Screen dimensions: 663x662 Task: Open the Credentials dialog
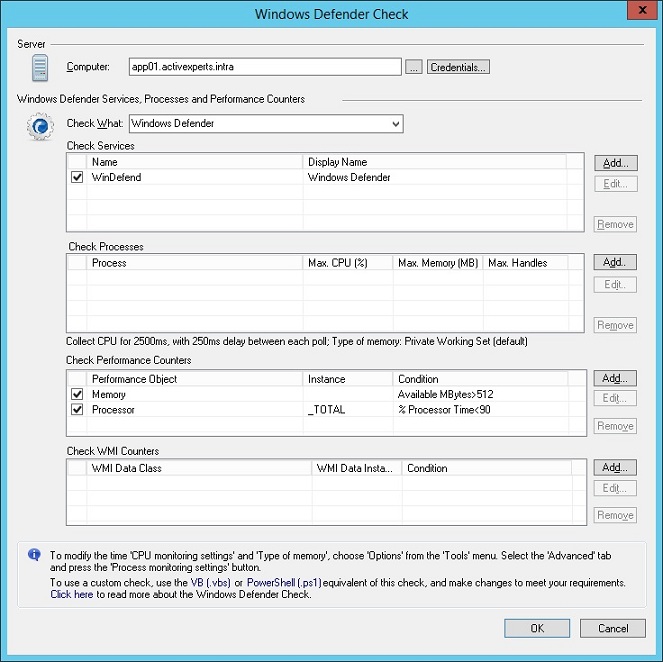pos(458,67)
